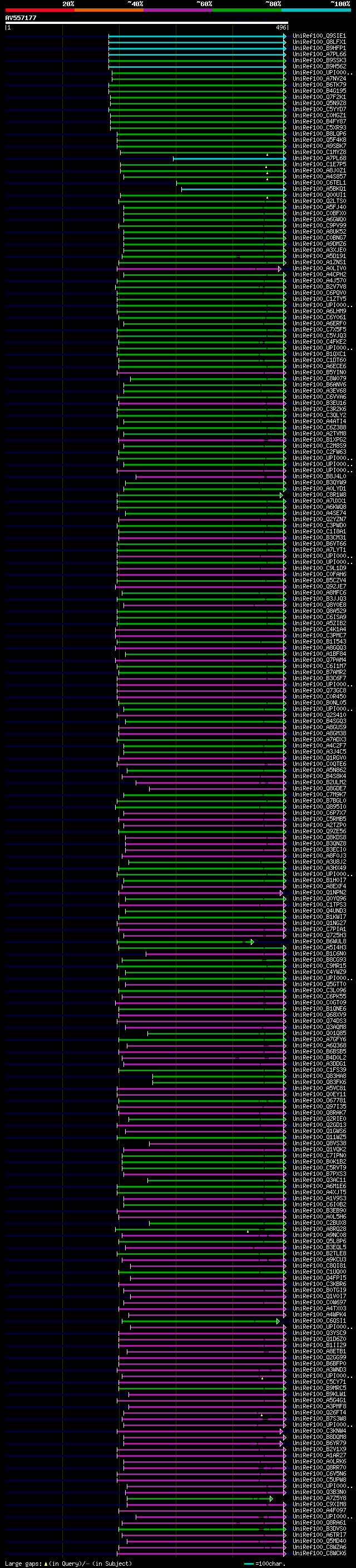The height and width of the screenshot is (1568, 356).
Task: Click the purple alignment bar for UniRef100_A0LIV0
Action: [199, 269]
